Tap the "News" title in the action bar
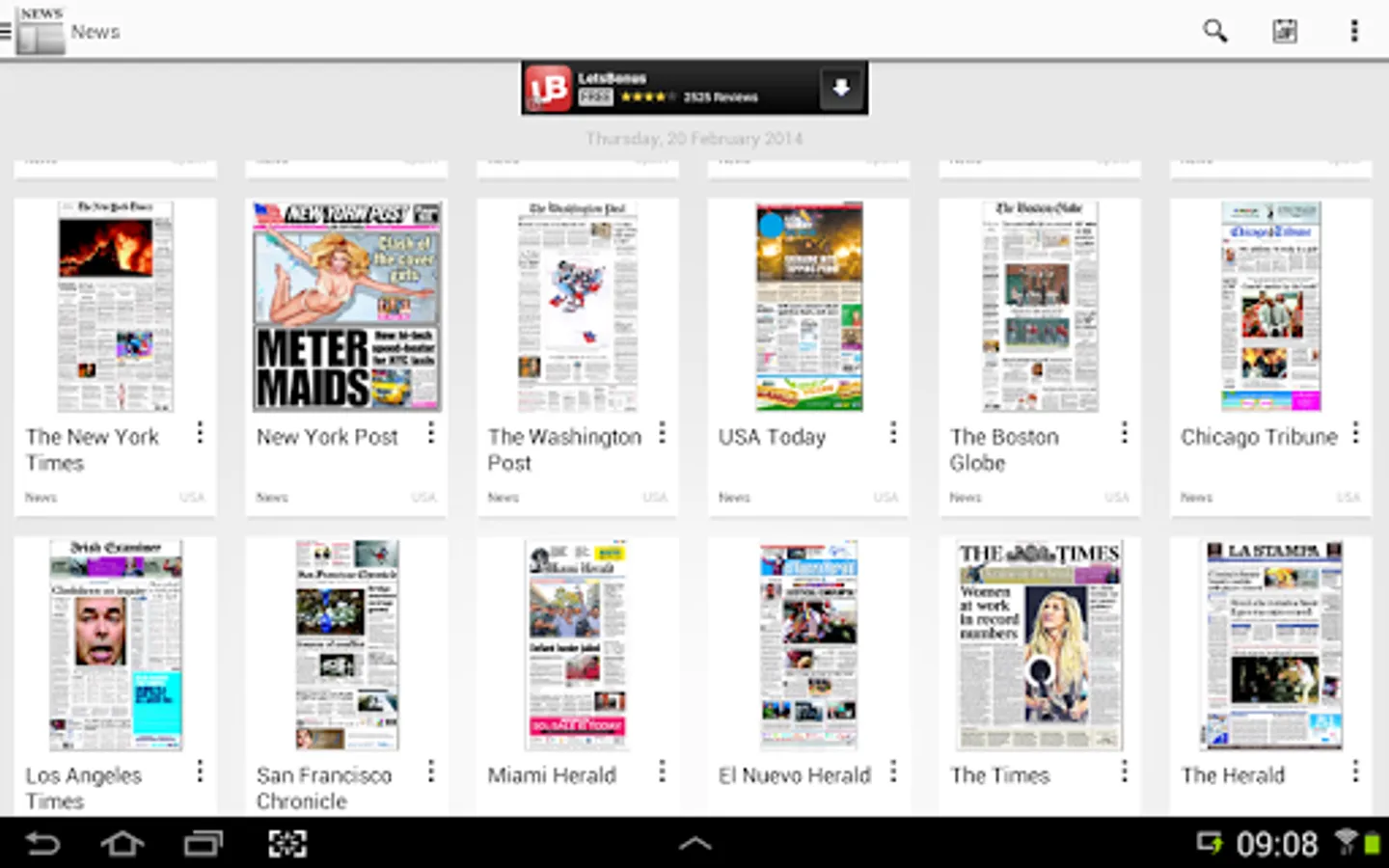 click(95, 32)
